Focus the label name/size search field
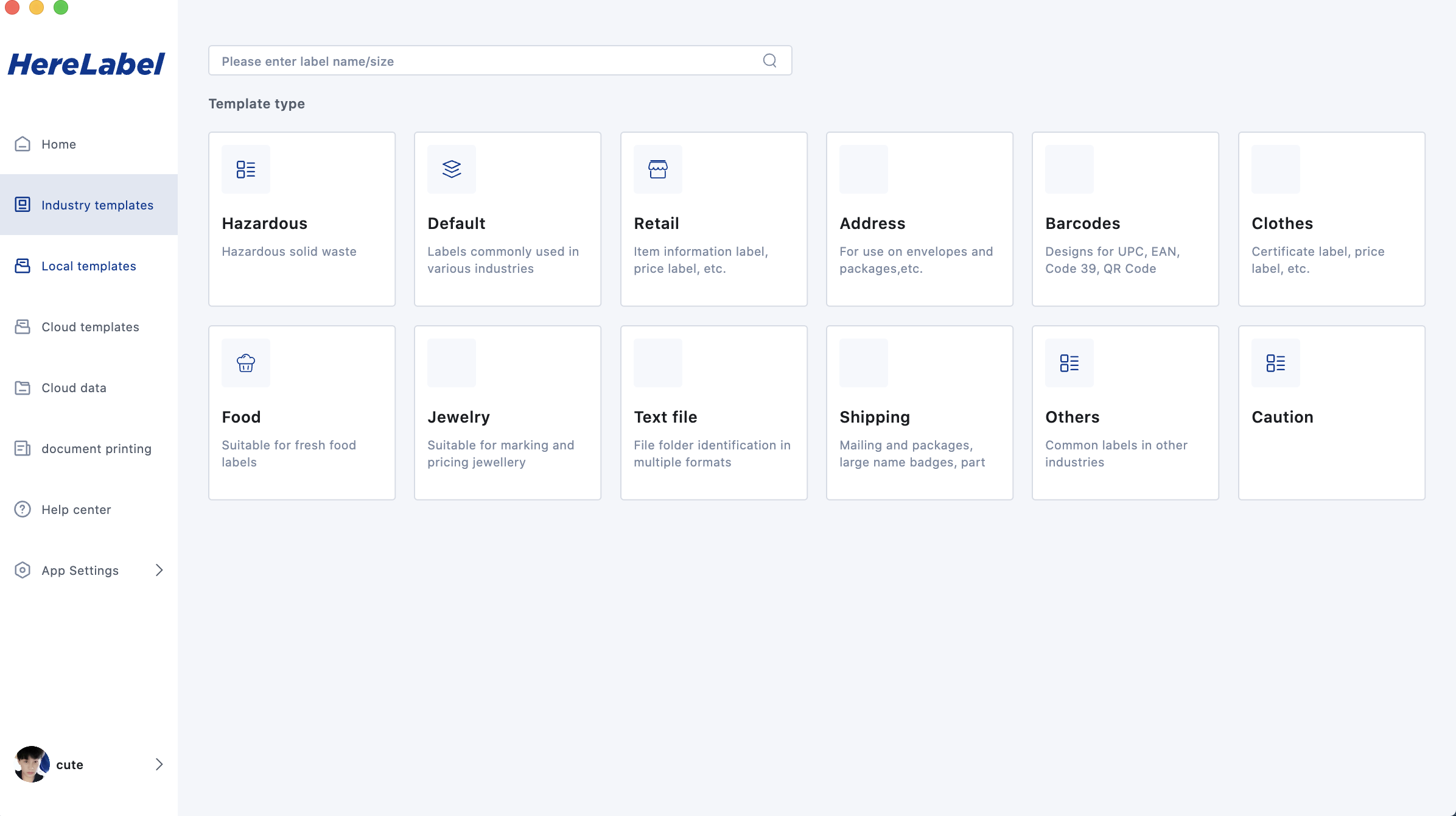Viewport: 1456px width, 816px height. 487,61
